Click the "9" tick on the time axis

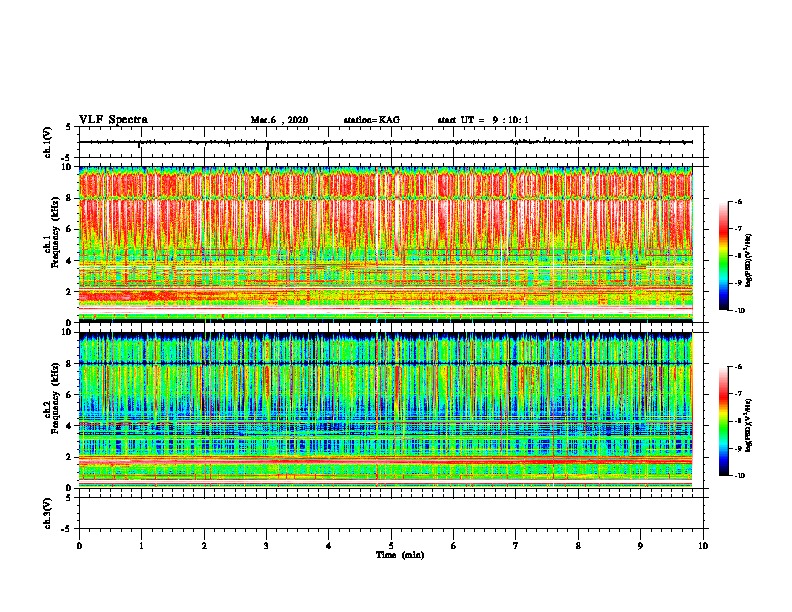pyautogui.click(x=640, y=546)
